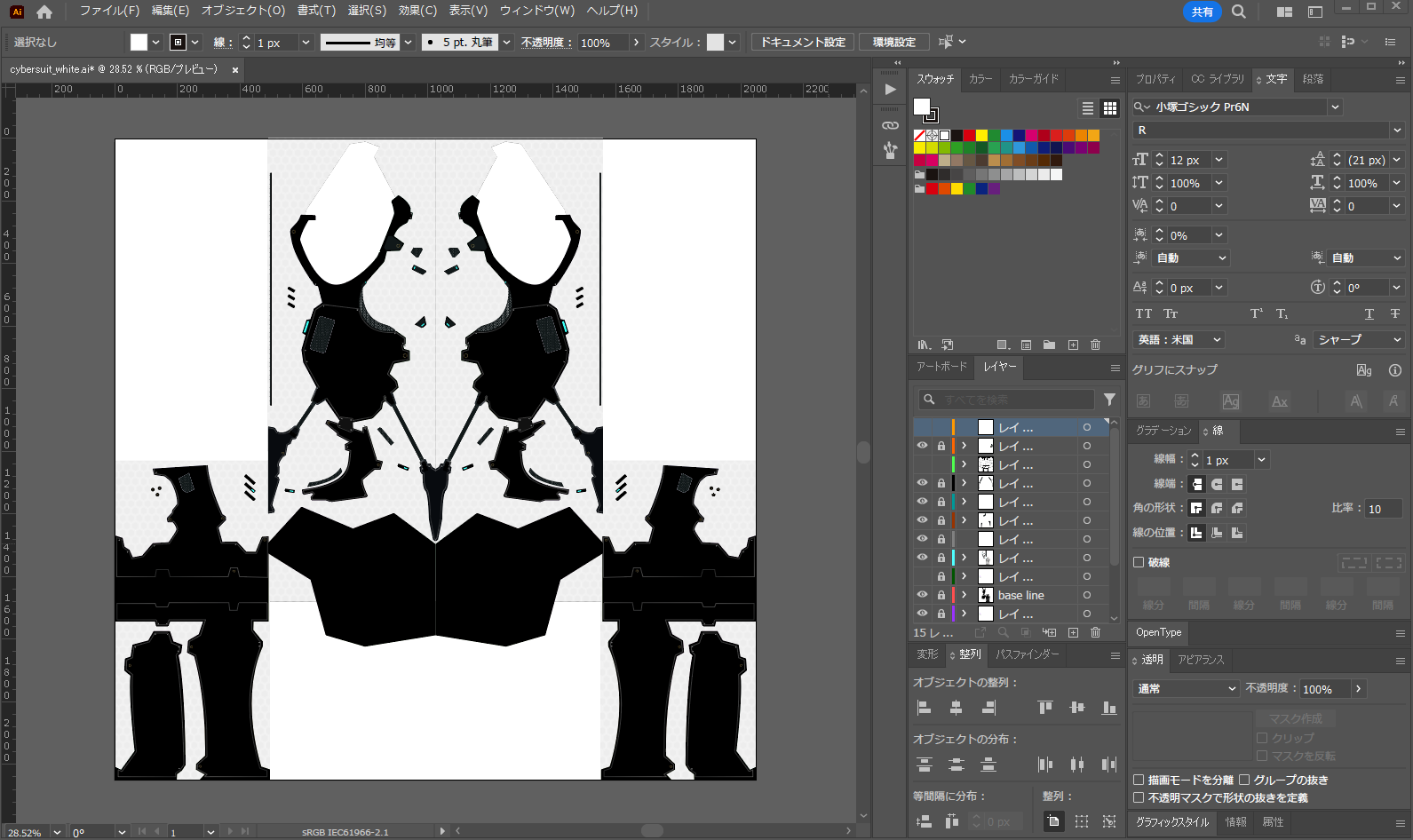Pick the red swatch in the top swatch row
This screenshot has width=1413, height=840.
969,136
